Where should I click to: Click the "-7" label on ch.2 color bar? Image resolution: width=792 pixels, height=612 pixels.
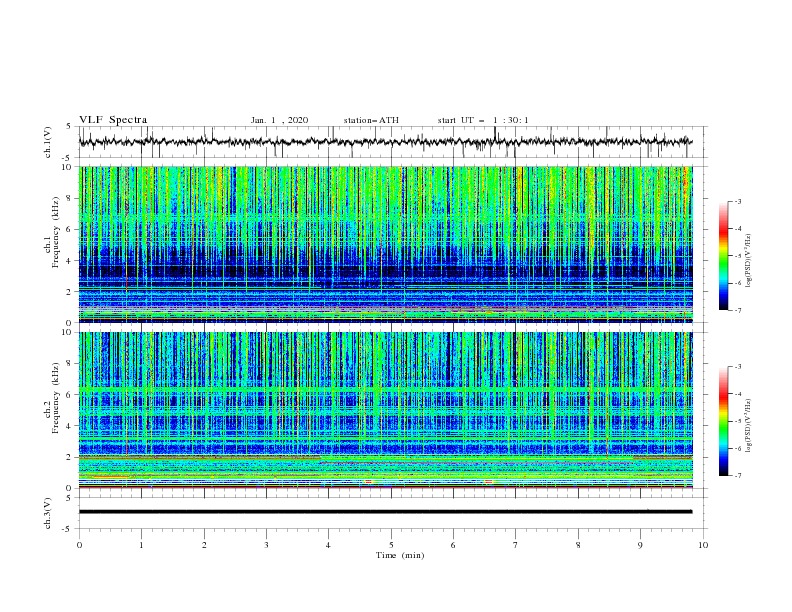point(737,476)
